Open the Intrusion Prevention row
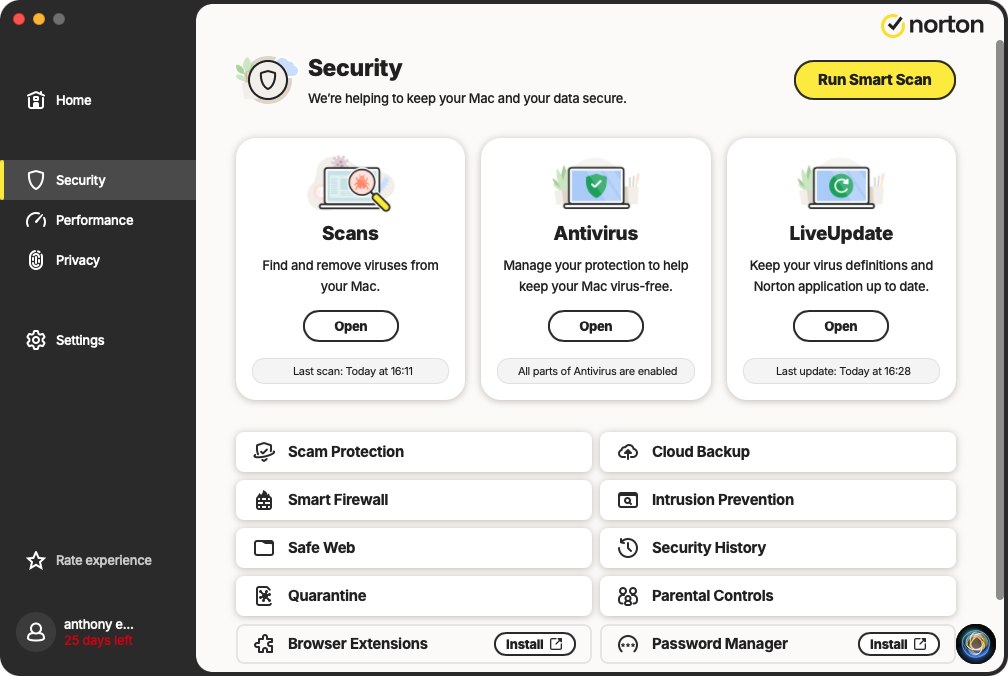1008x676 pixels. coord(778,500)
